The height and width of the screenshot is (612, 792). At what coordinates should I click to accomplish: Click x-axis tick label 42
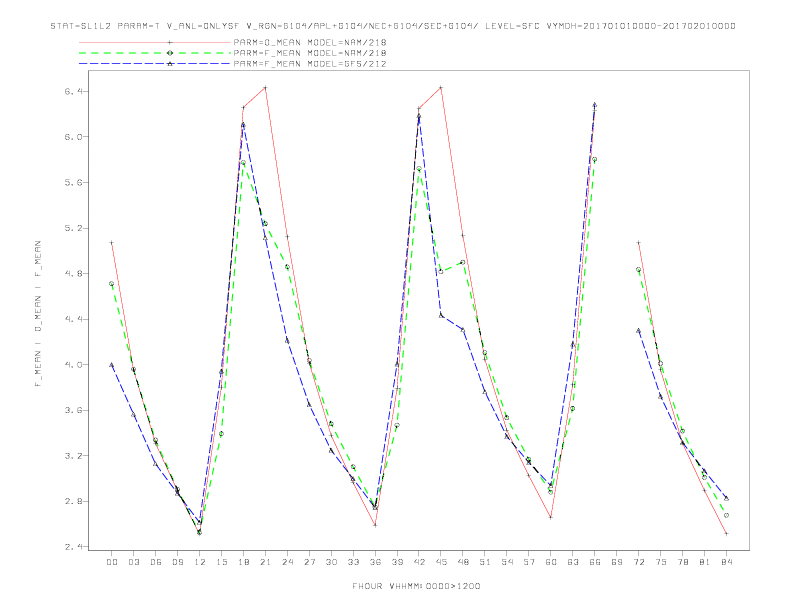coord(419,562)
